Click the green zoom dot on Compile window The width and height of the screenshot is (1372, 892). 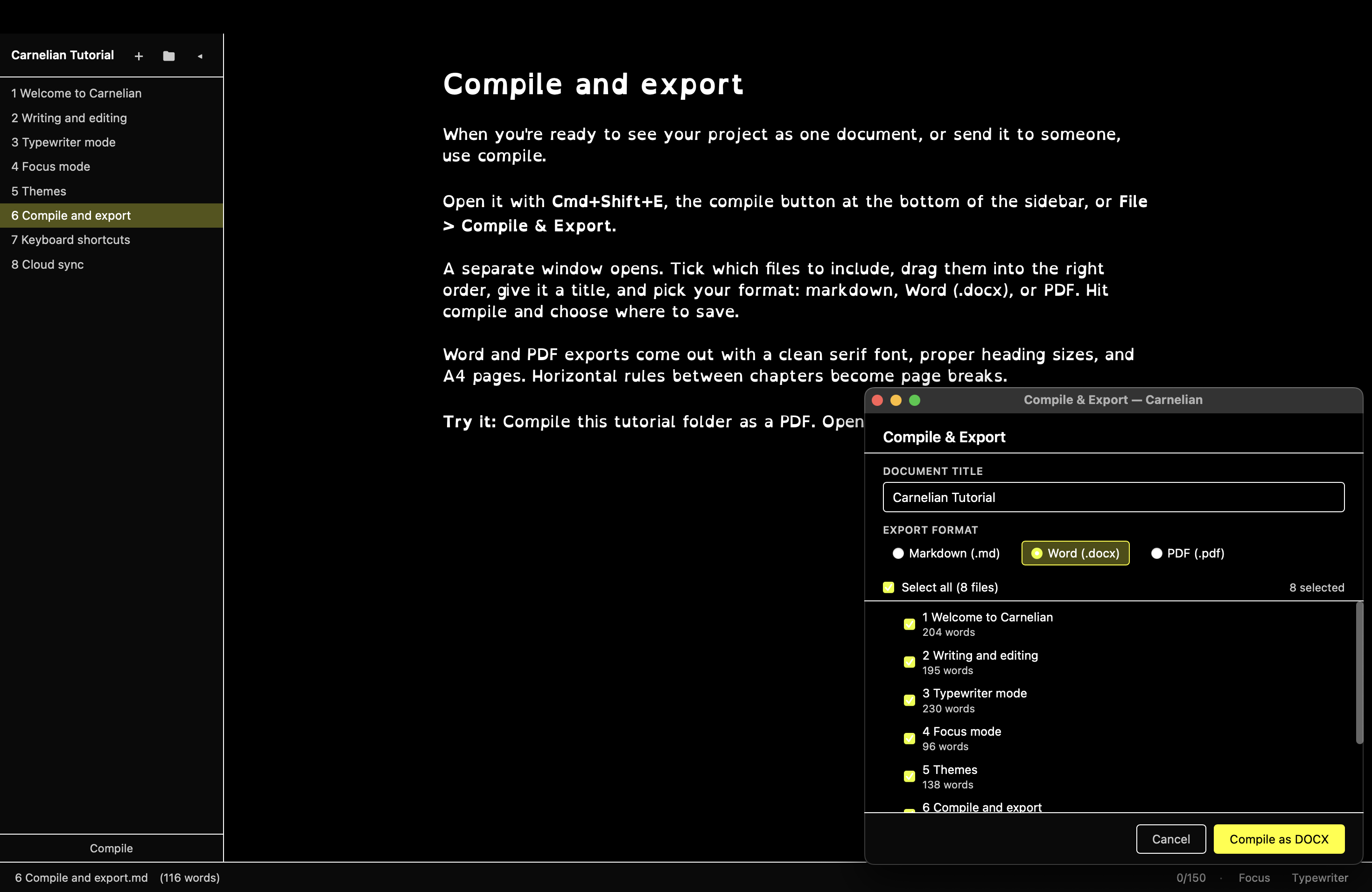tap(914, 400)
